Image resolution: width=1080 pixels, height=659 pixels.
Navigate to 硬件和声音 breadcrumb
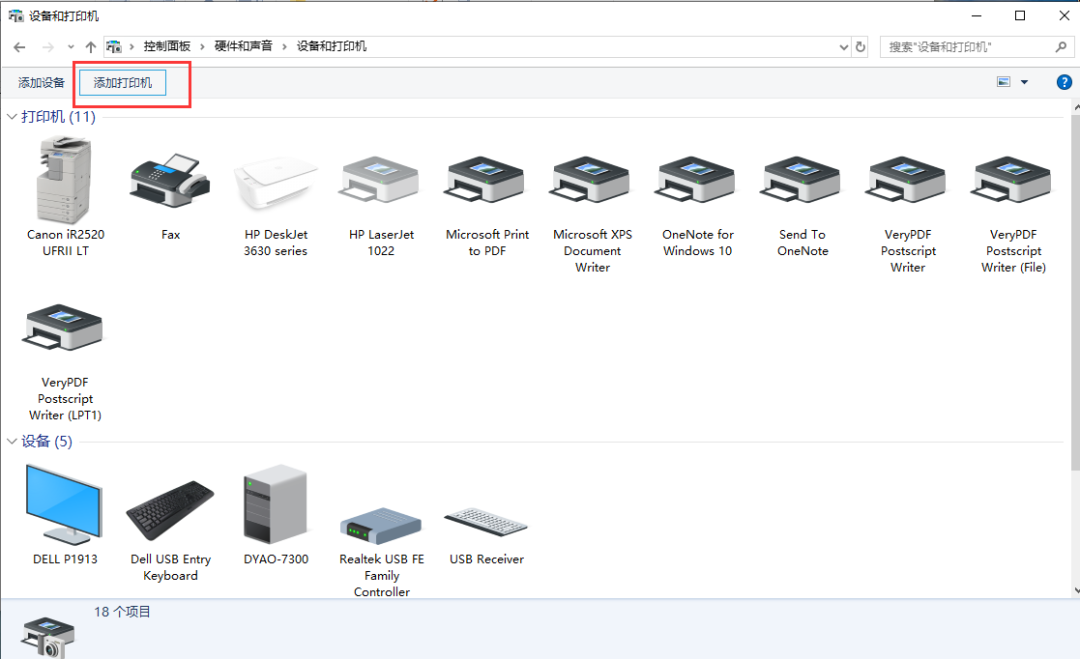[243, 46]
